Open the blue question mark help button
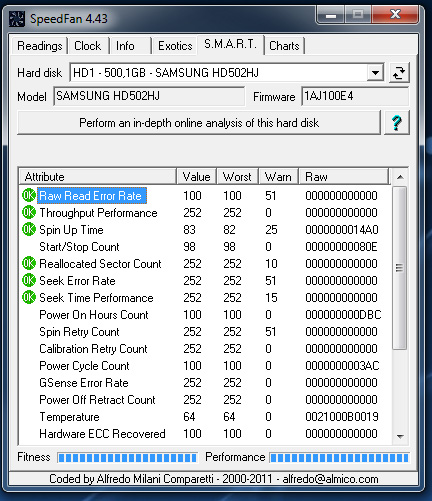This screenshot has width=432, height=501. (397, 123)
